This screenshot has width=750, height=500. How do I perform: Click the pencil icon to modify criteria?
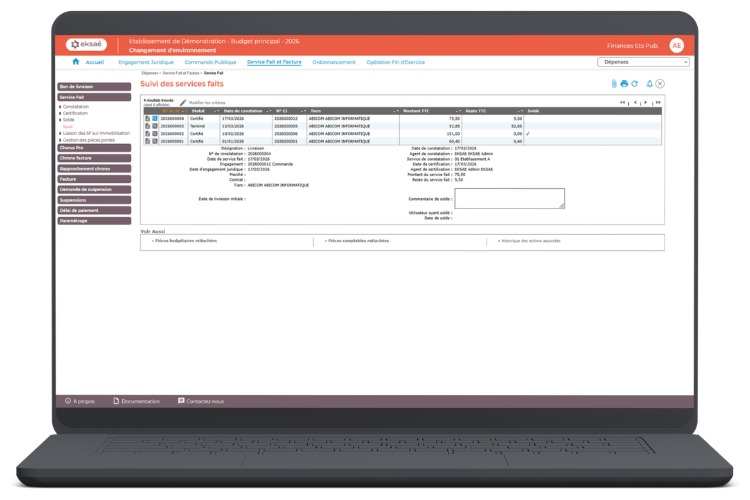[183, 102]
